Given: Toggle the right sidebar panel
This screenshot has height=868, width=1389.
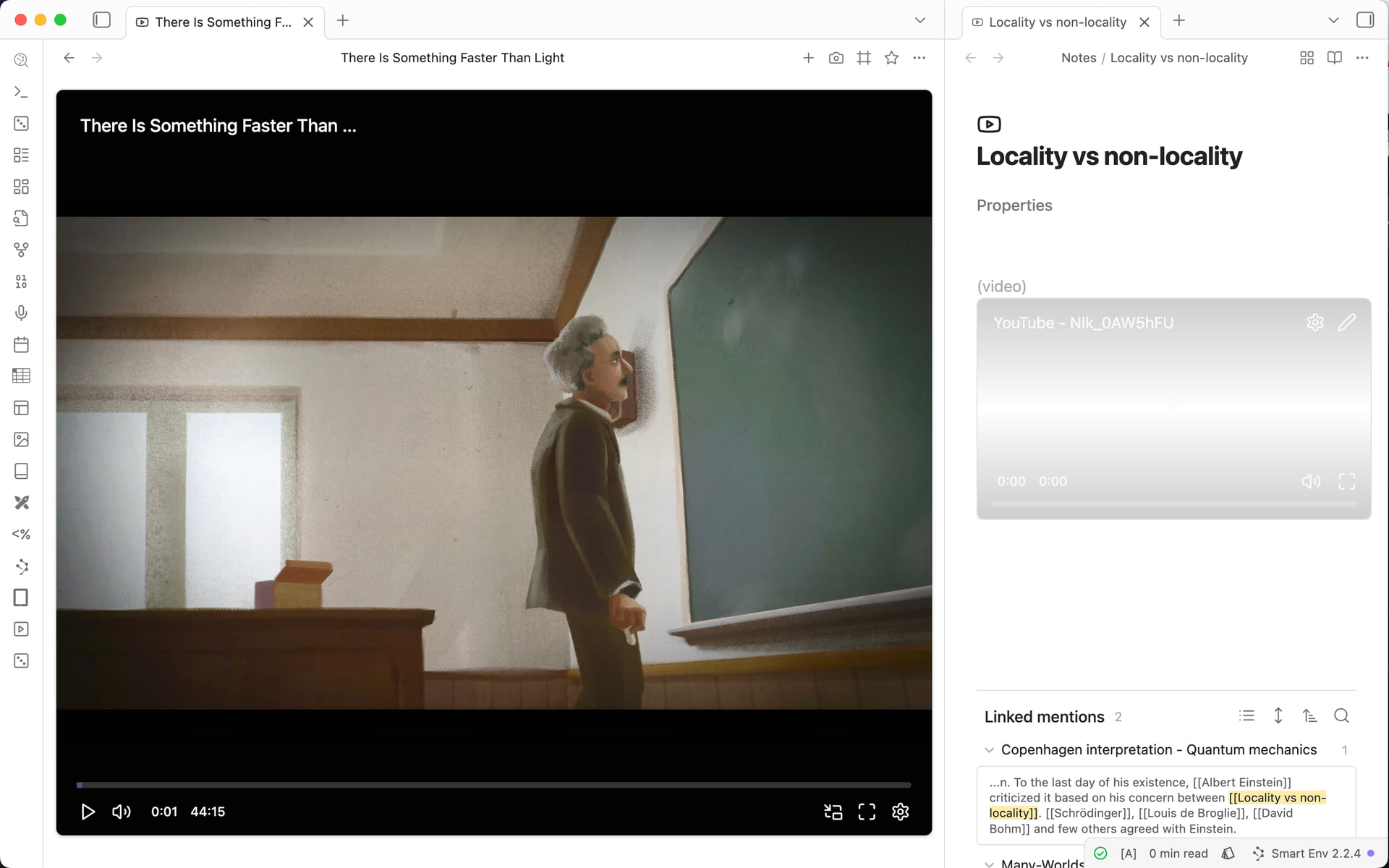Looking at the screenshot, I should pyautogui.click(x=1364, y=20).
